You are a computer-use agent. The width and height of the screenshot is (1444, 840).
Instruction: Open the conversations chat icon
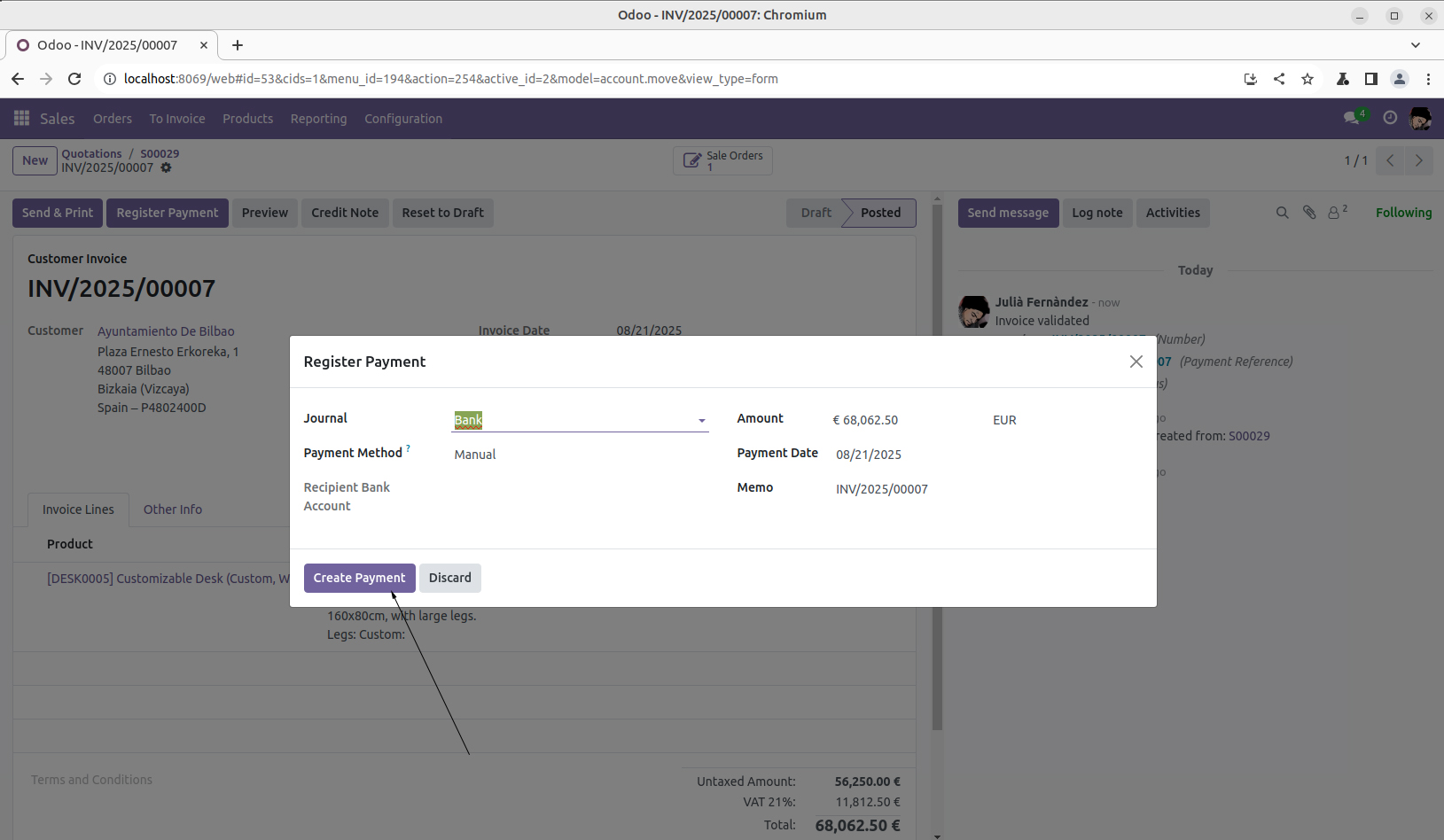1352,118
